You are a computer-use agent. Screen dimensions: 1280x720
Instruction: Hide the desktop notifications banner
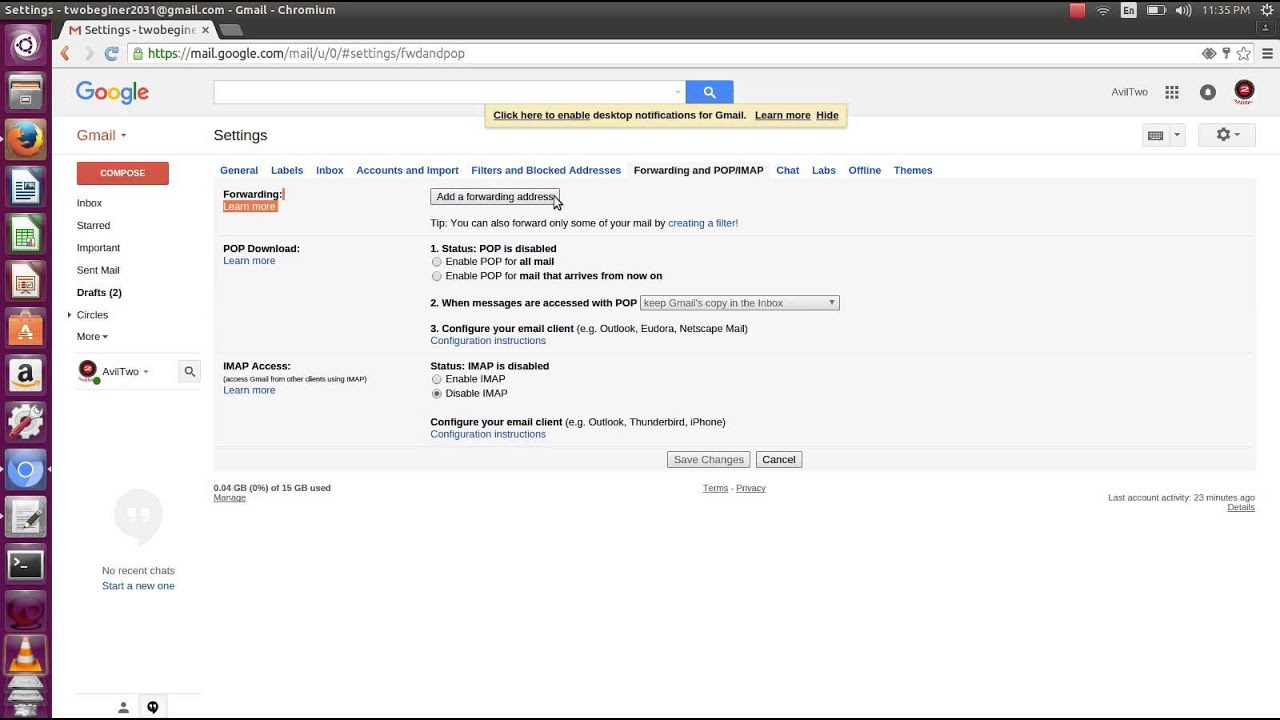point(827,115)
